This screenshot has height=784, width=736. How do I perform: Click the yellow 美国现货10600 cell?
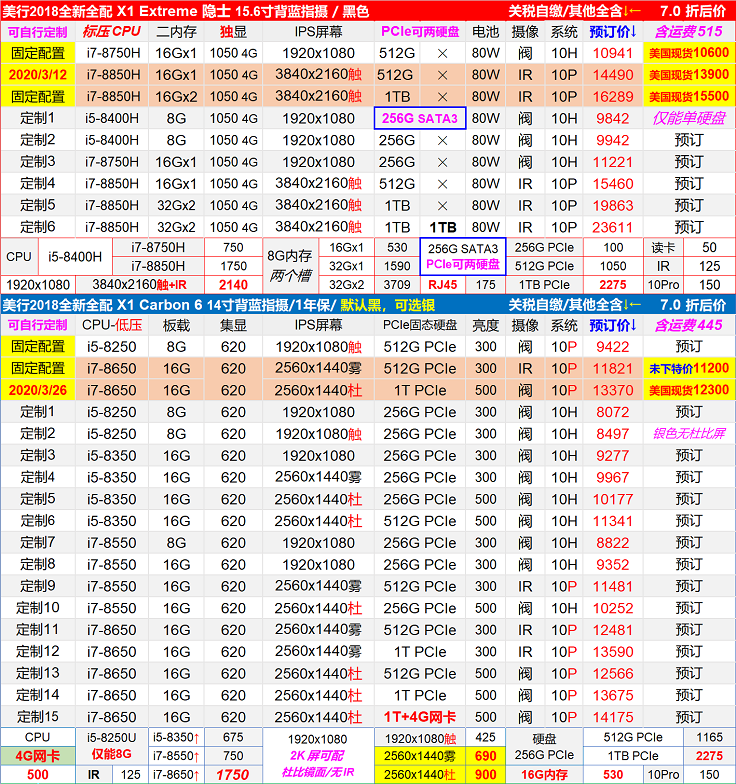pos(689,53)
